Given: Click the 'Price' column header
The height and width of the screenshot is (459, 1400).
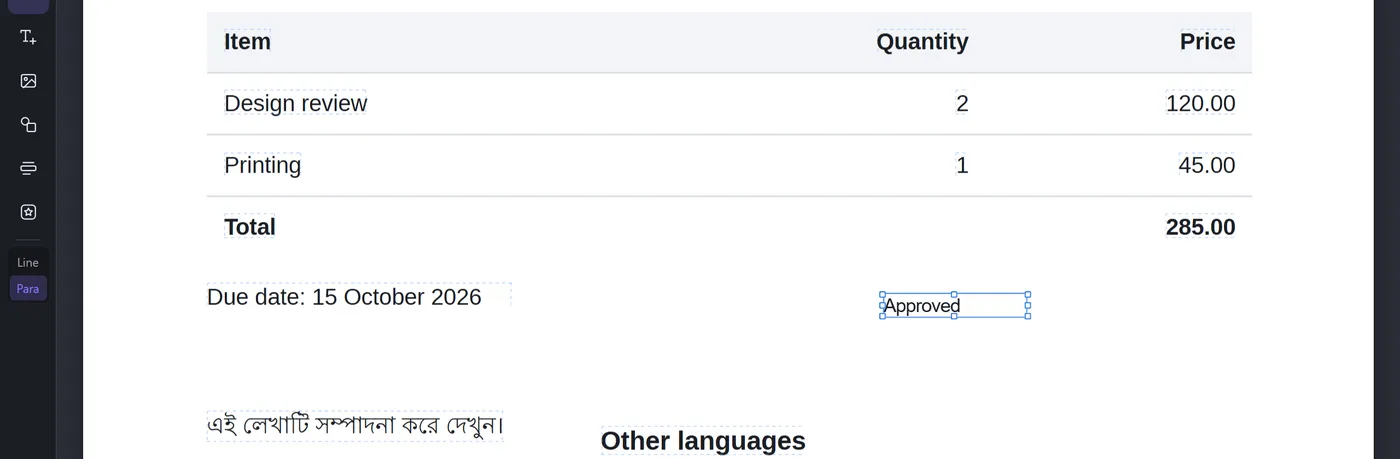Looking at the screenshot, I should point(1207,41).
